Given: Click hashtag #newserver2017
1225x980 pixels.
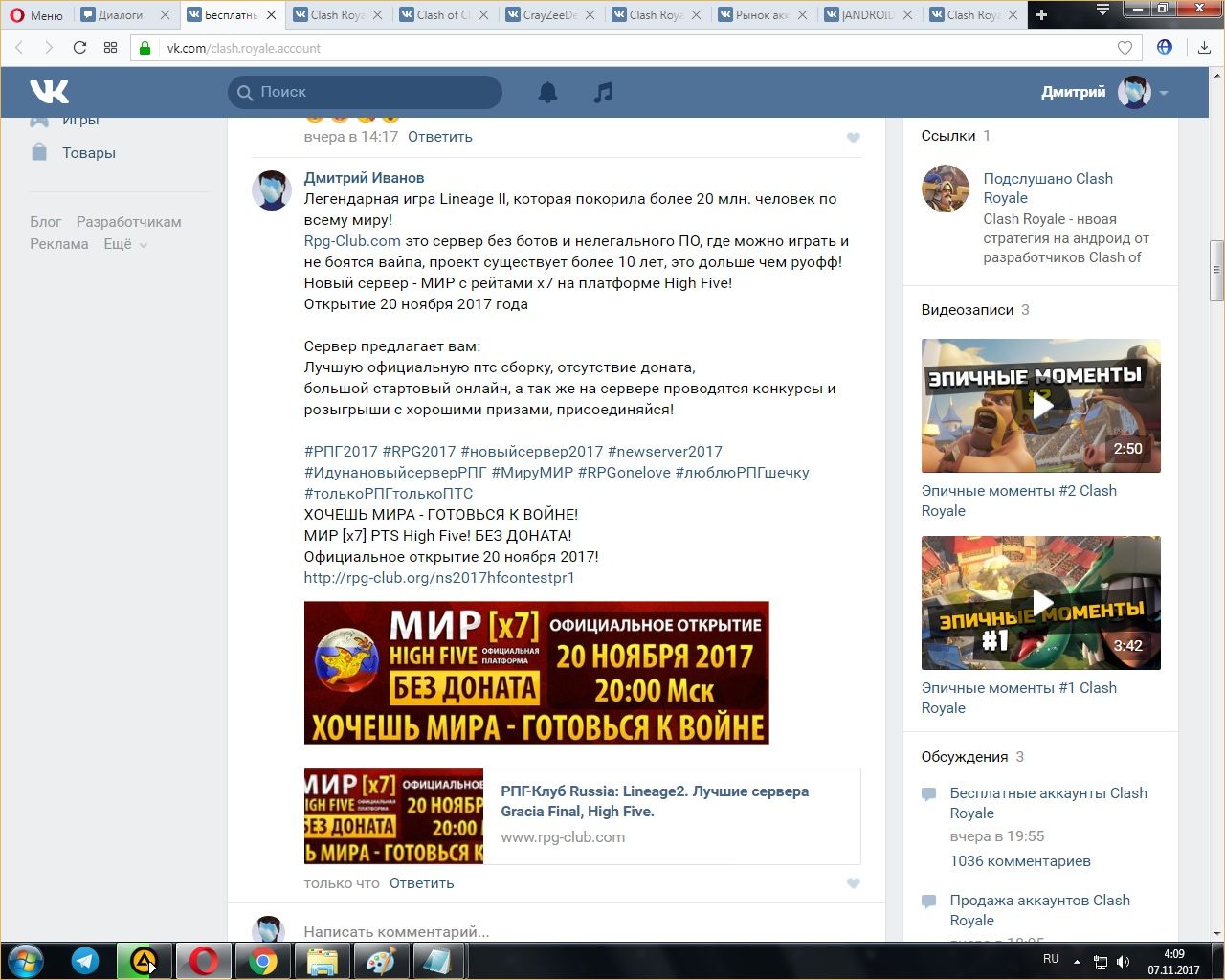Looking at the screenshot, I should 665,452.
